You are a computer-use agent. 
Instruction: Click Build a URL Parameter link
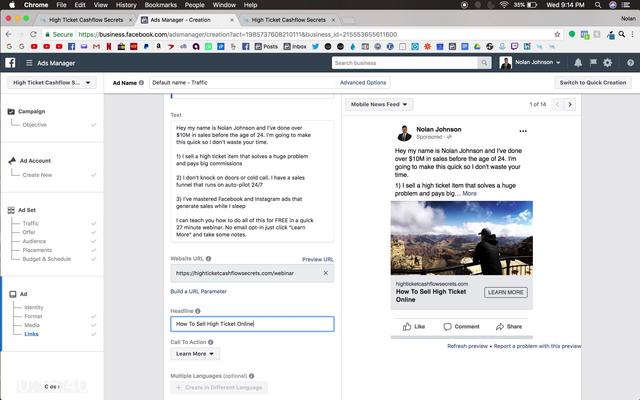(x=198, y=291)
